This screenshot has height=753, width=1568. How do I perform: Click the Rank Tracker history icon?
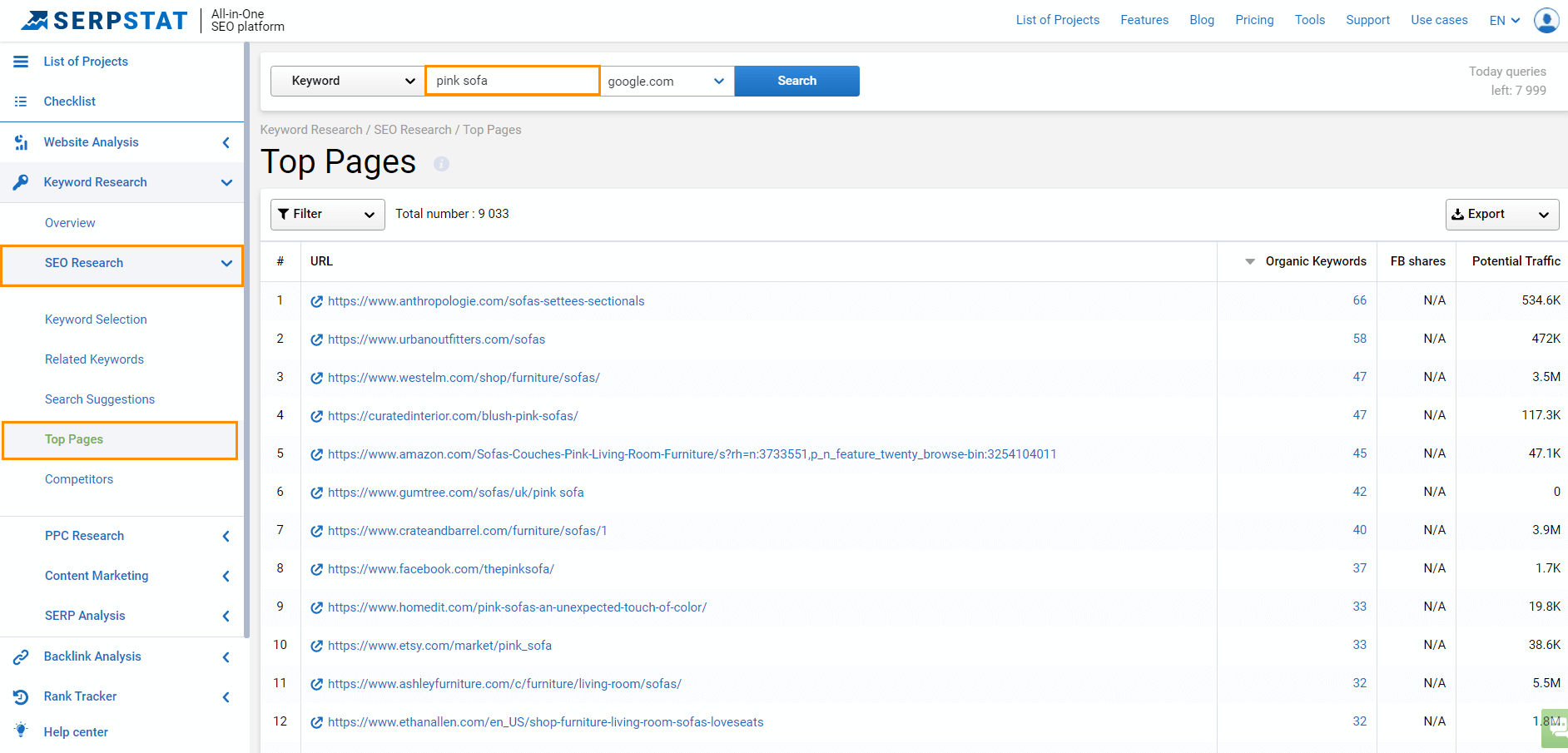click(x=21, y=696)
